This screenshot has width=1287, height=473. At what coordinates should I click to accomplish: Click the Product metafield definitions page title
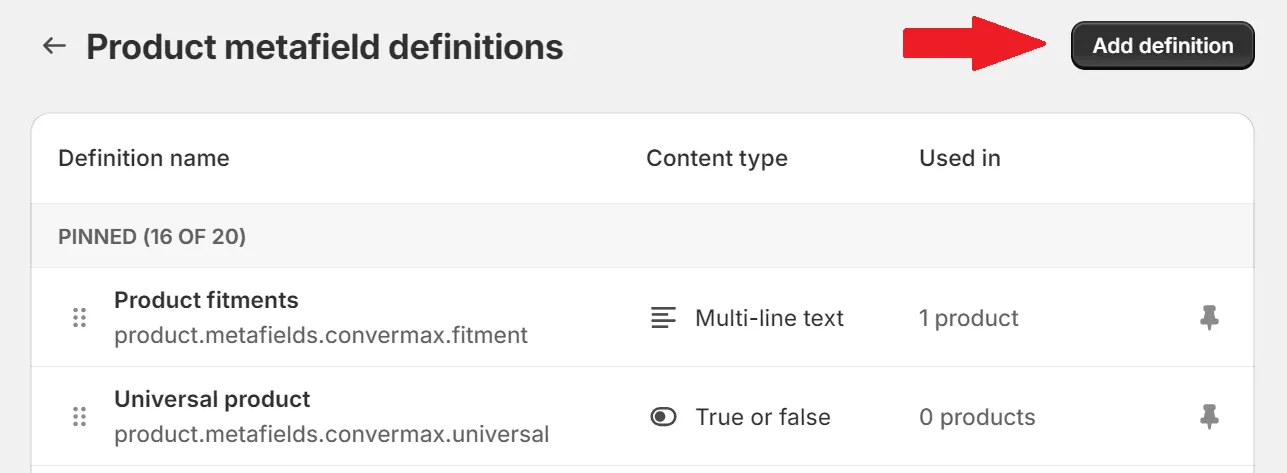(324, 46)
